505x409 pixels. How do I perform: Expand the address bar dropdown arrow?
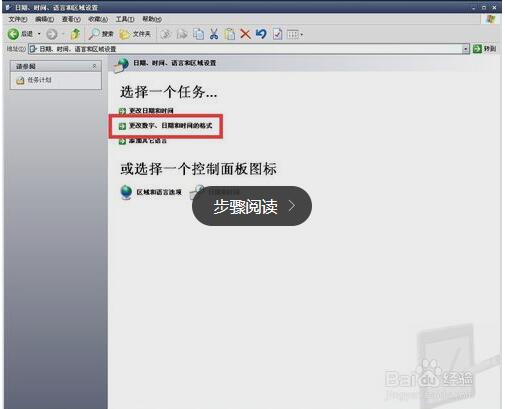tap(465, 49)
